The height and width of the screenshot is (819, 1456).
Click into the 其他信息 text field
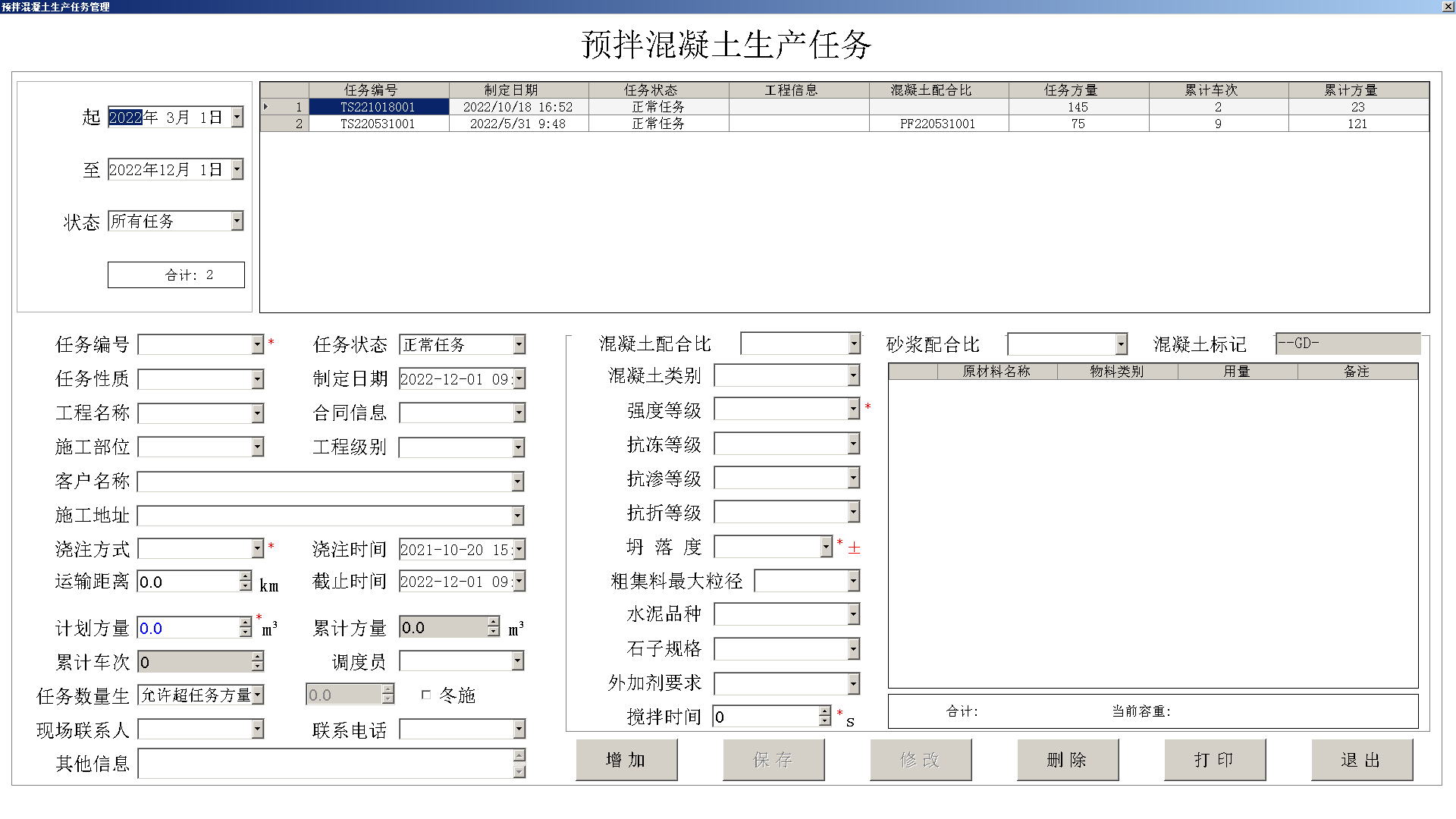point(326,764)
